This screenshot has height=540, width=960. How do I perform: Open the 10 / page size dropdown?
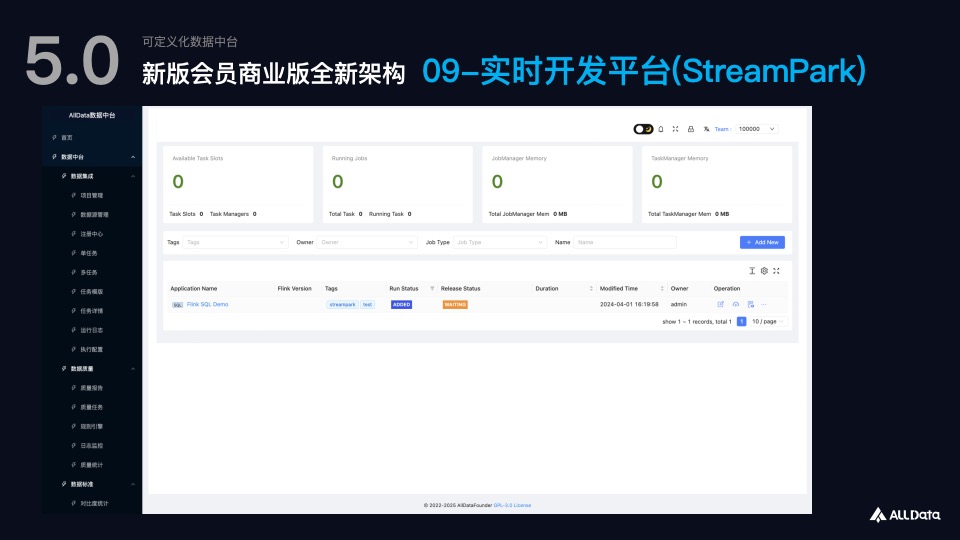pos(768,321)
